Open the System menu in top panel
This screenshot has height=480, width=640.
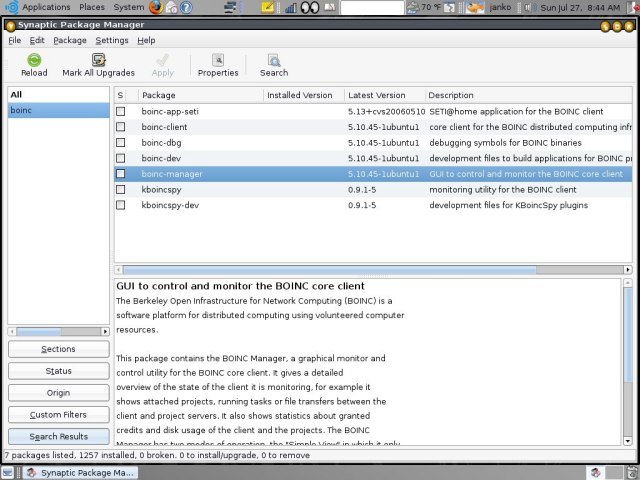coord(129,7)
